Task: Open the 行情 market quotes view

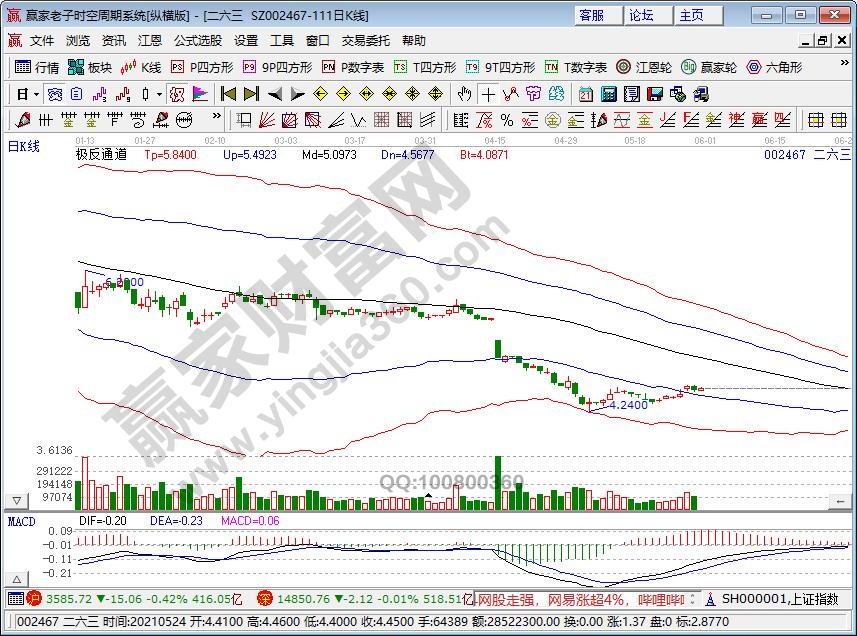Action: tap(37, 68)
